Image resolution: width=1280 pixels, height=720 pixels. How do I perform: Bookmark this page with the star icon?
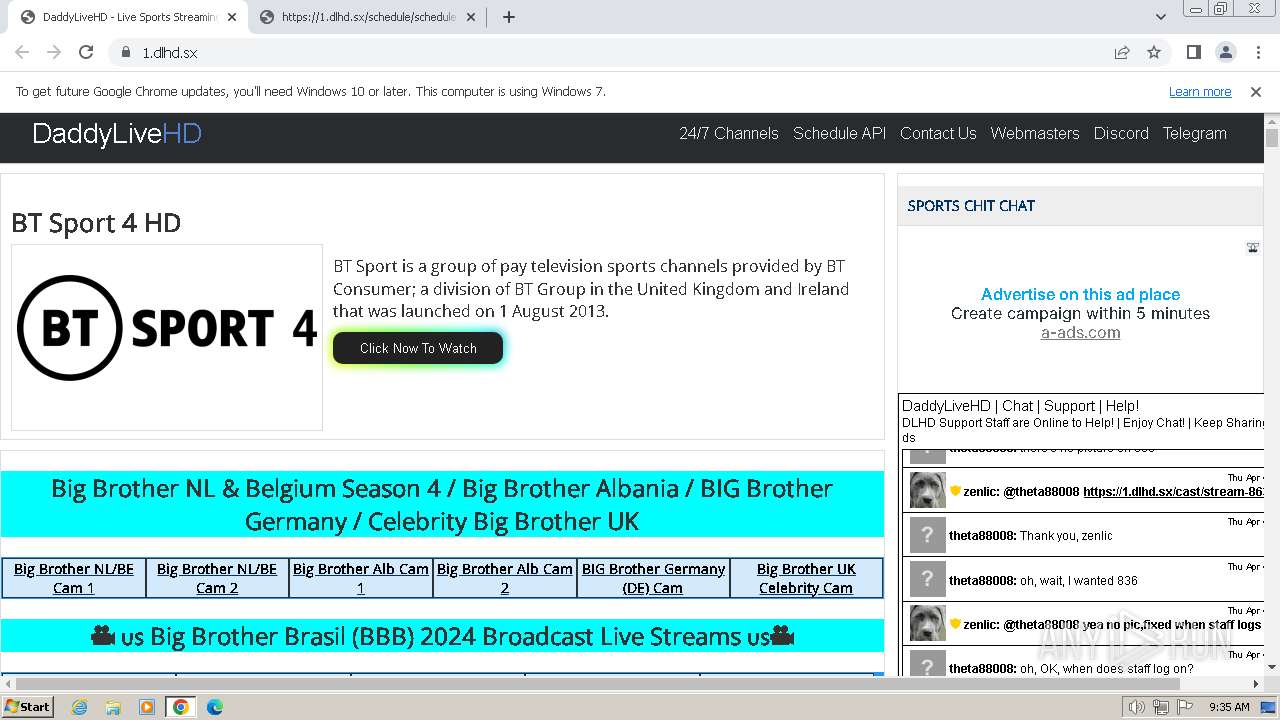click(1154, 53)
